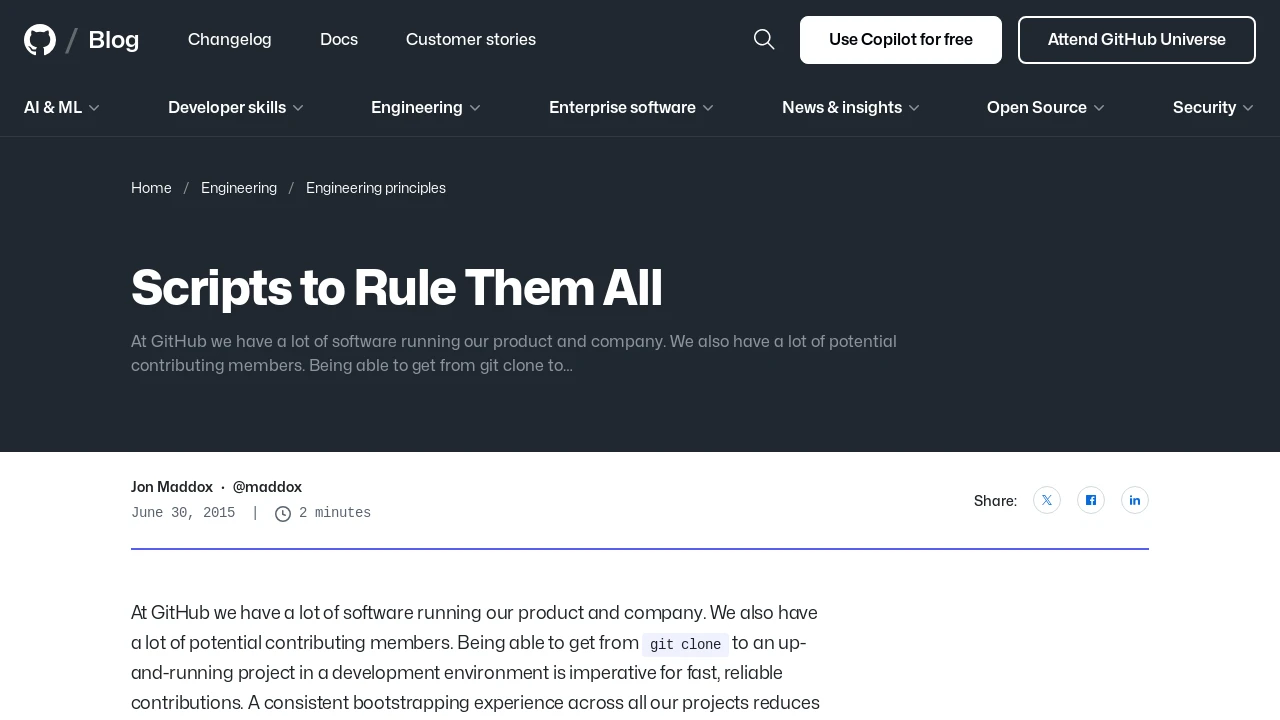This screenshot has width=1280, height=720.
Task: Share post on Facebook icon
Action: pyautogui.click(x=1091, y=500)
